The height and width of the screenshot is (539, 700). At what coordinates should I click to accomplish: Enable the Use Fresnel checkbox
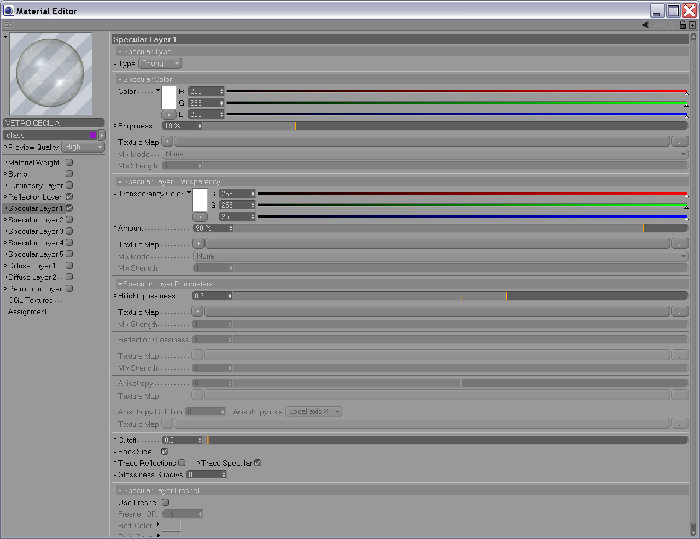click(x=165, y=502)
